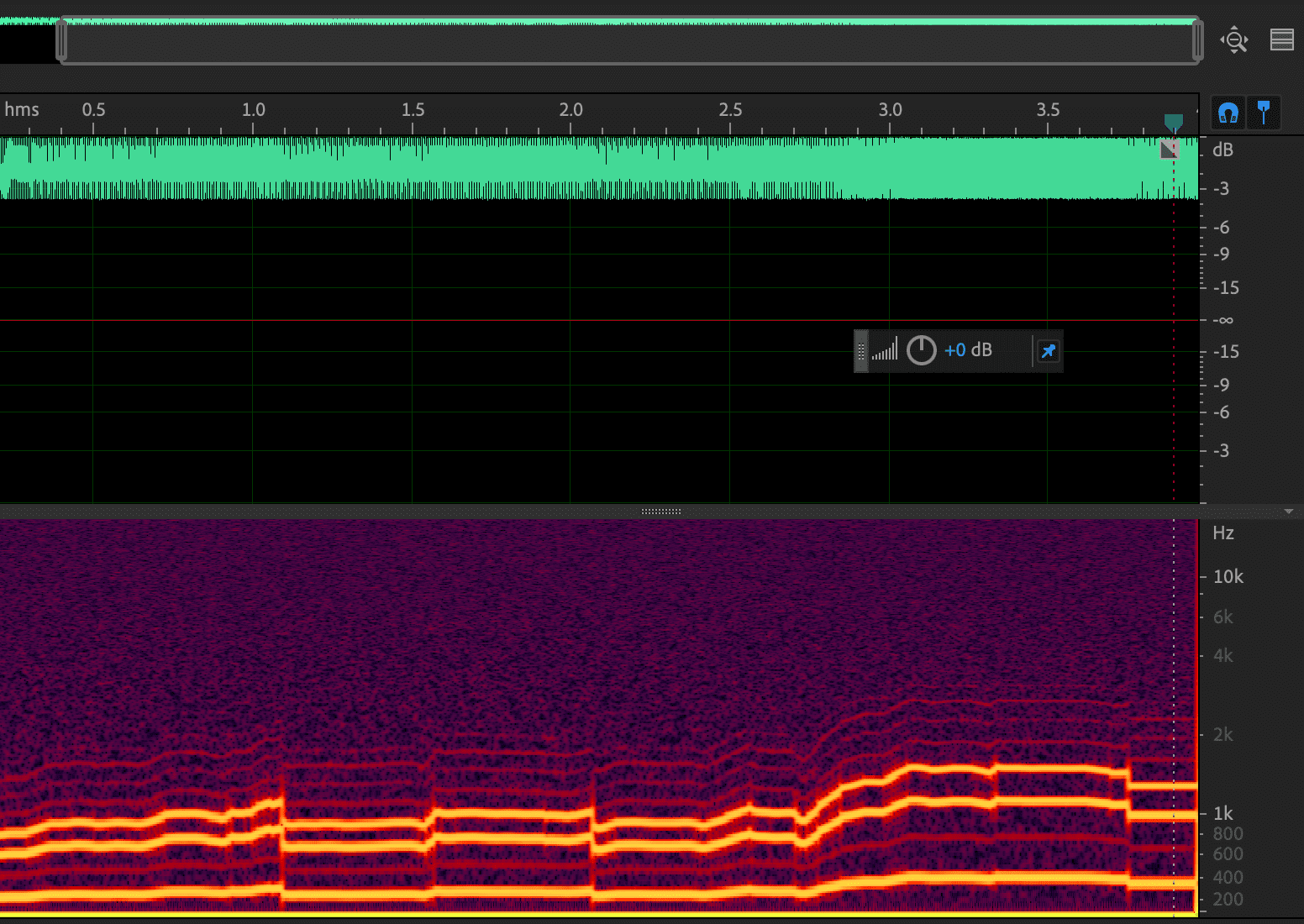Click the Hz frequency ruler label
This screenshot has height=924, width=1304.
tap(1222, 533)
